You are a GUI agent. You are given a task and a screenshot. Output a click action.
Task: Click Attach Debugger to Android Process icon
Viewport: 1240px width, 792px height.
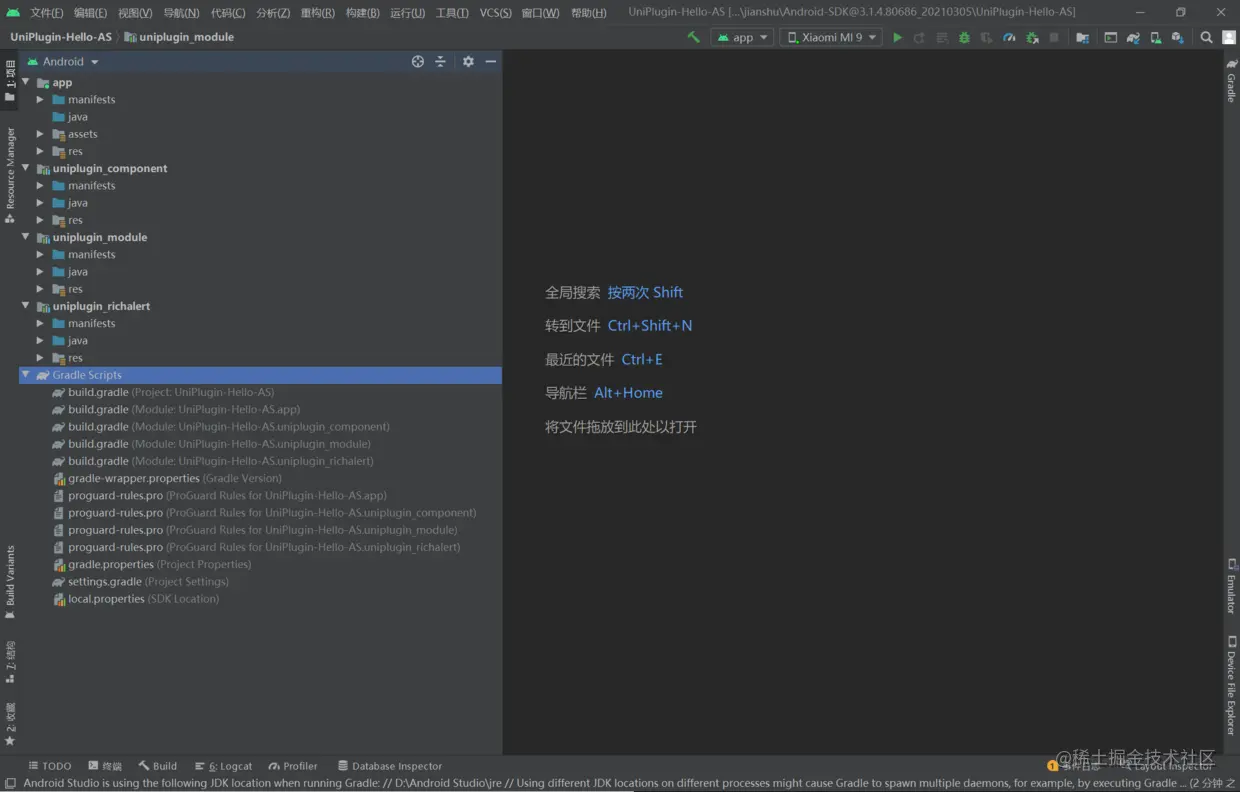[x=1031, y=37]
